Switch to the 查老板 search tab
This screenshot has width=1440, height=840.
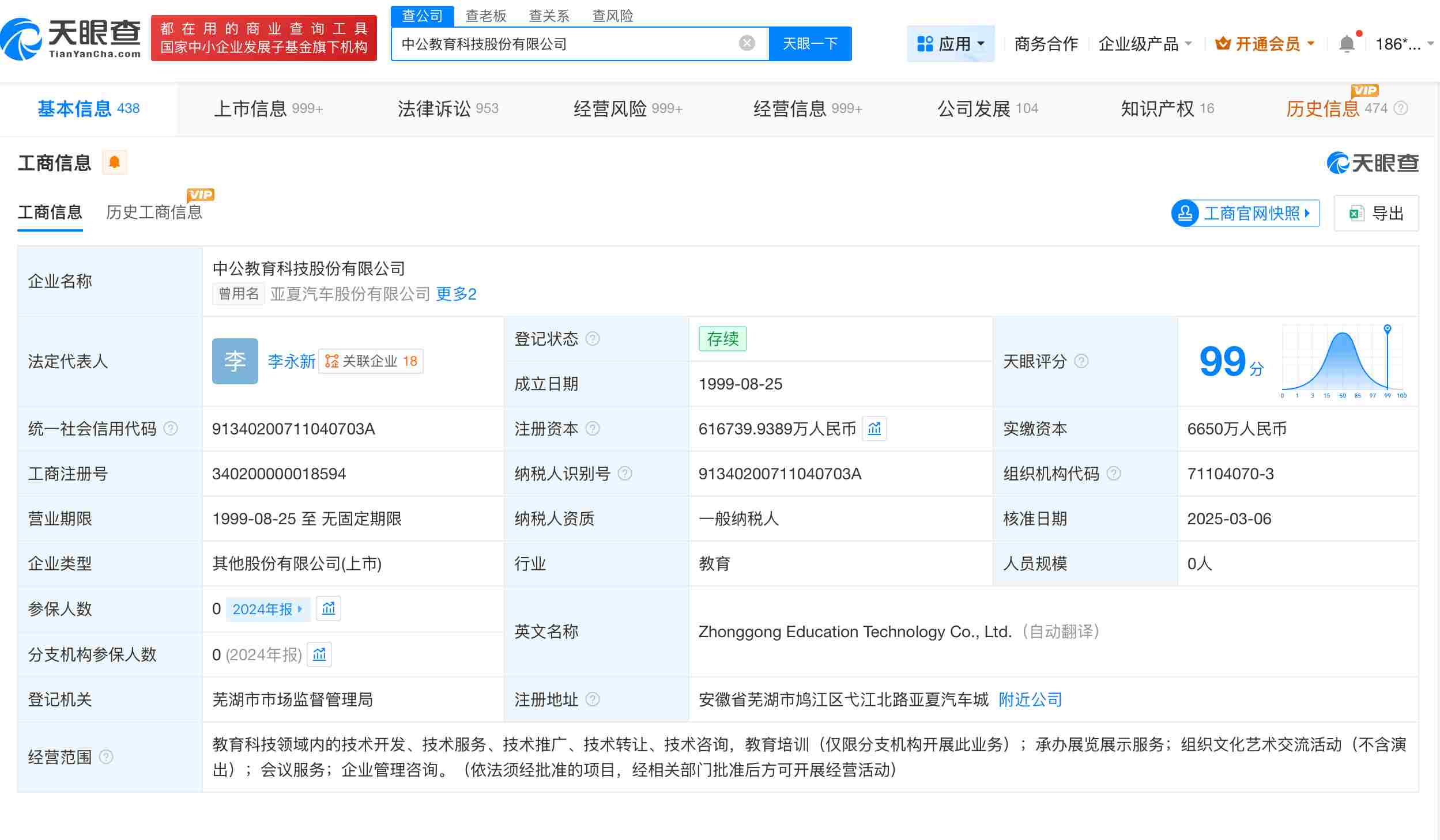pyautogui.click(x=487, y=16)
